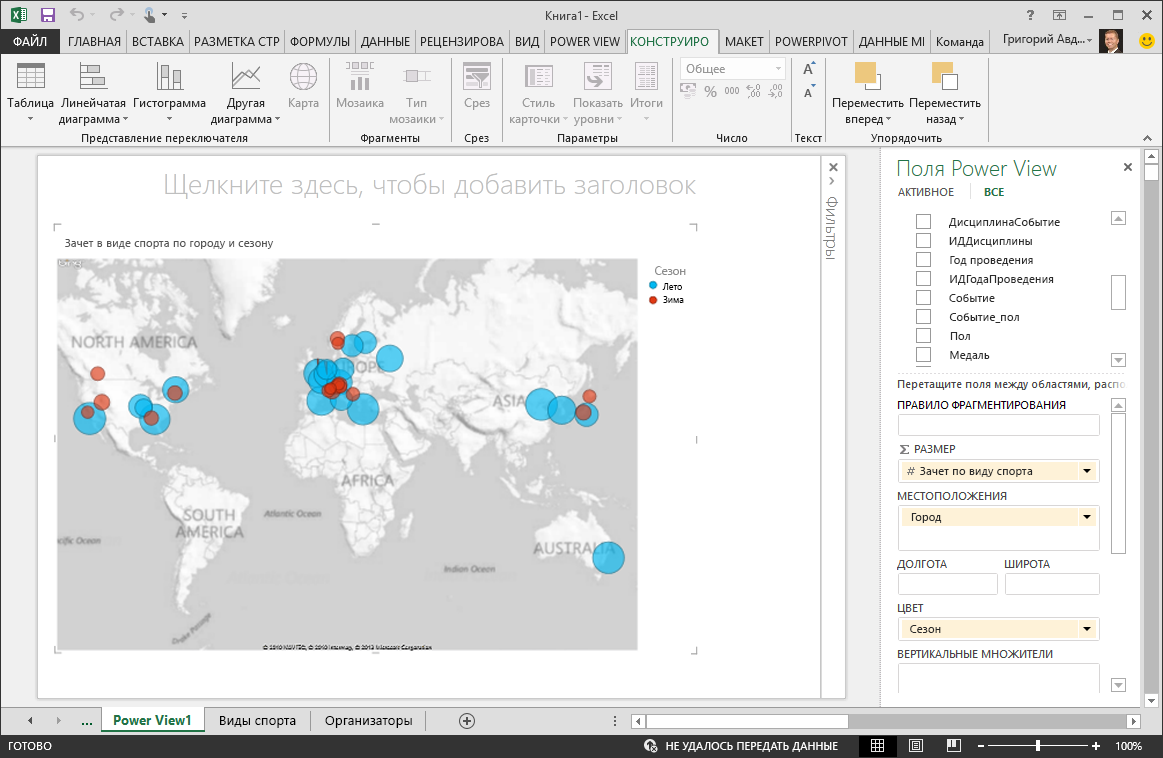Open dropdown for Зачет по виду спорта
1163x758 pixels.
(1087, 471)
